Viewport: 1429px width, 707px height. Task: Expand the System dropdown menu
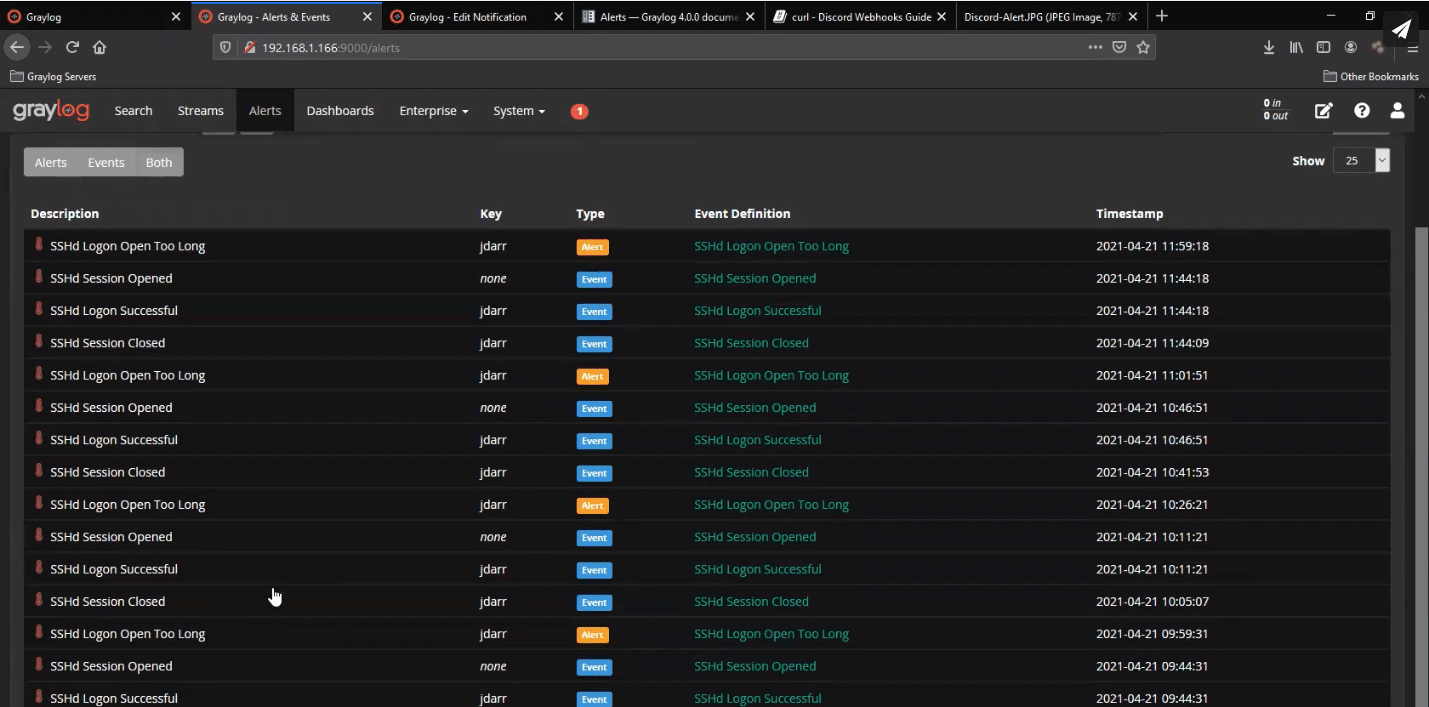coord(519,111)
